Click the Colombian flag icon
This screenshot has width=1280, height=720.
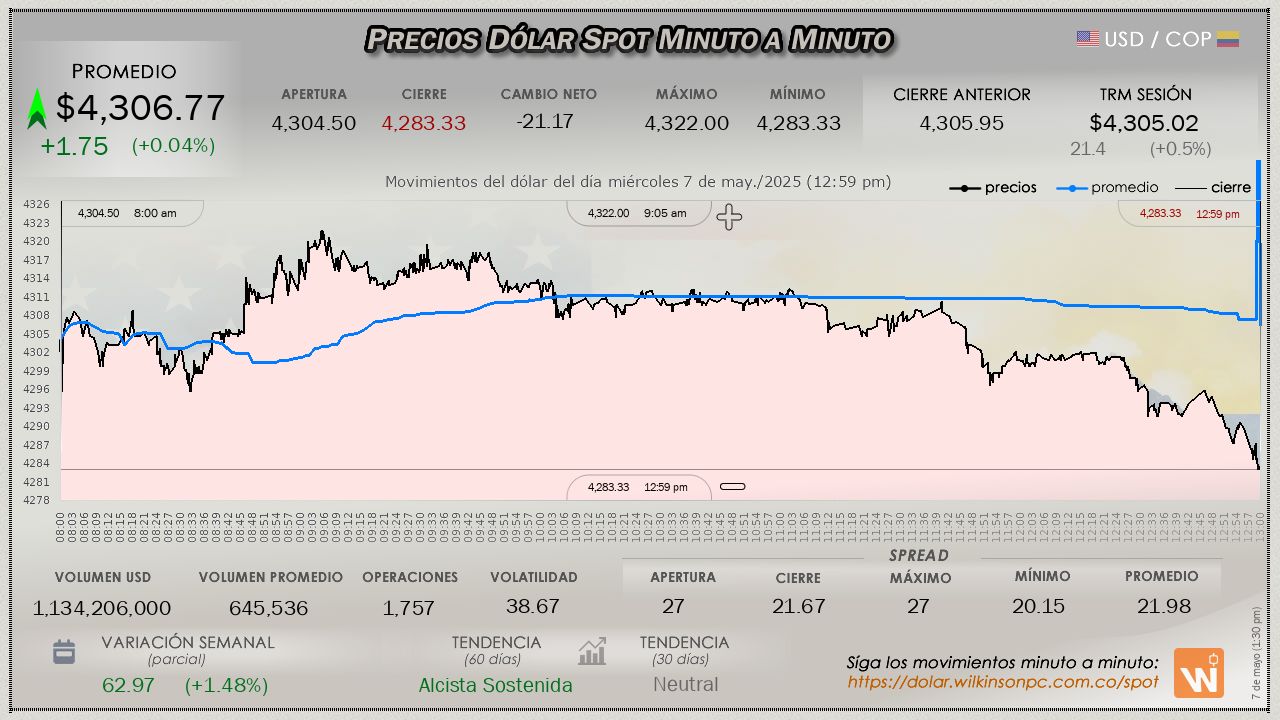1228,39
